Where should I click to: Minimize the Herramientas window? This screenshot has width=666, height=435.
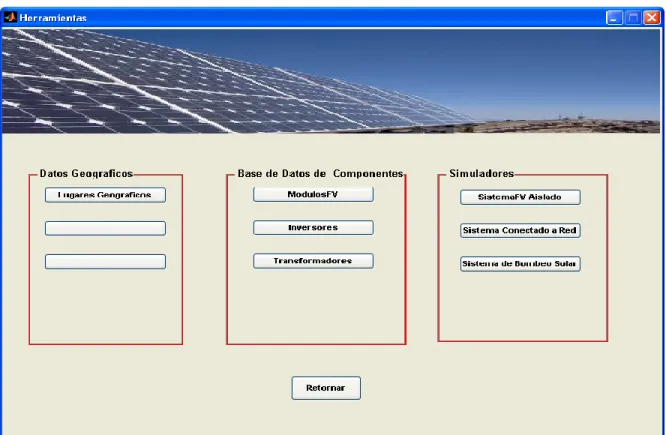coord(614,17)
